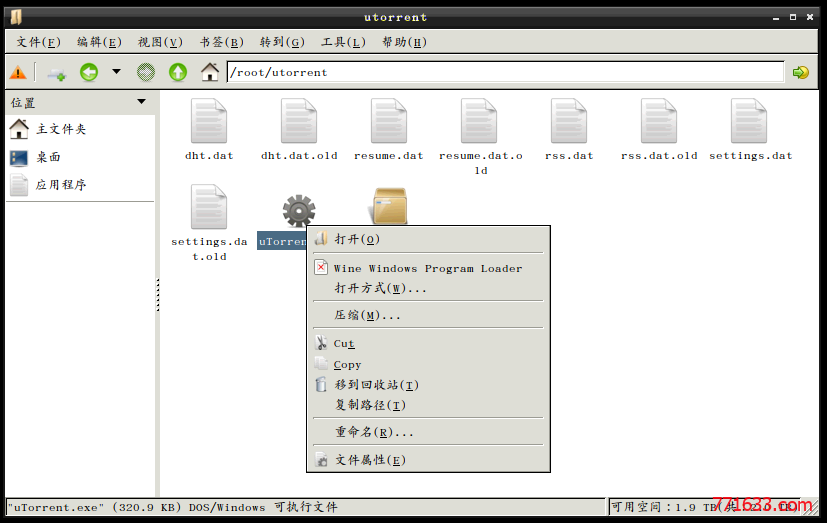Select the dht.dat.old file icon
Screen dimensions: 827x523
point(299,121)
